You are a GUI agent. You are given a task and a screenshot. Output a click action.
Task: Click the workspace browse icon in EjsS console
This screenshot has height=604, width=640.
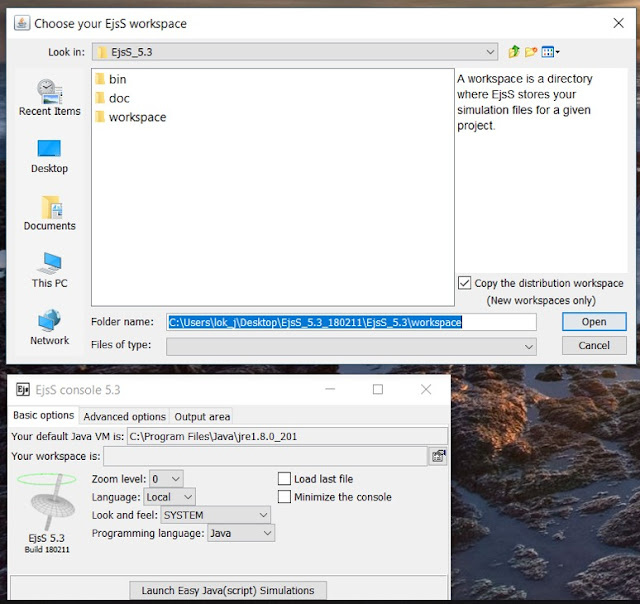438,456
